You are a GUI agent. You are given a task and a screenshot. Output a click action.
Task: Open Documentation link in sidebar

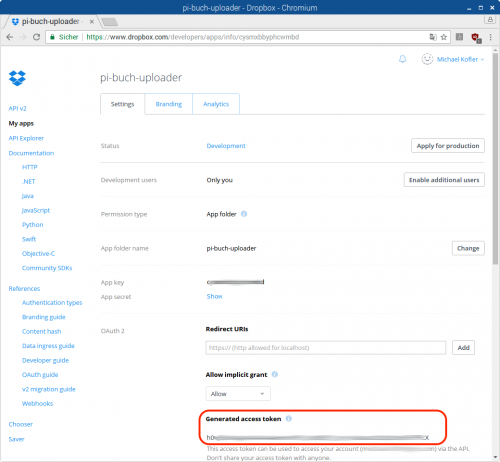coord(31,153)
